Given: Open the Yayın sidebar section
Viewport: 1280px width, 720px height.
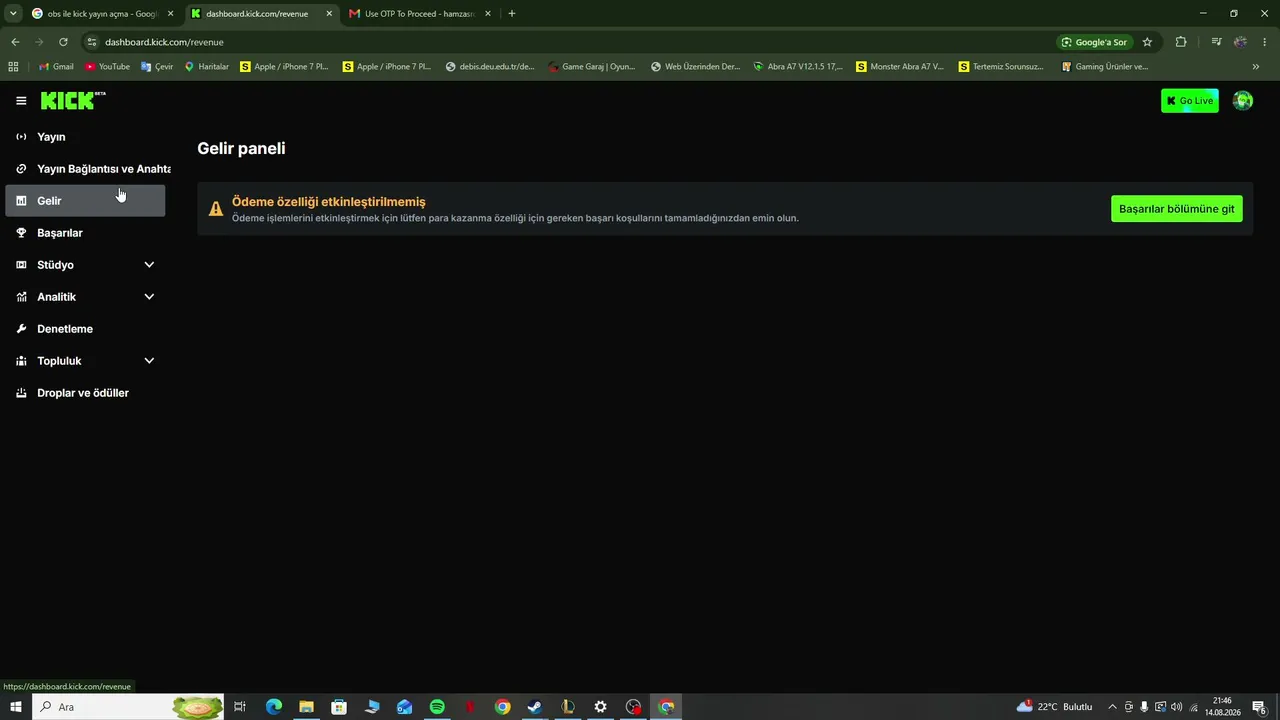Looking at the screenshot, I should click(x=85, y=137).
